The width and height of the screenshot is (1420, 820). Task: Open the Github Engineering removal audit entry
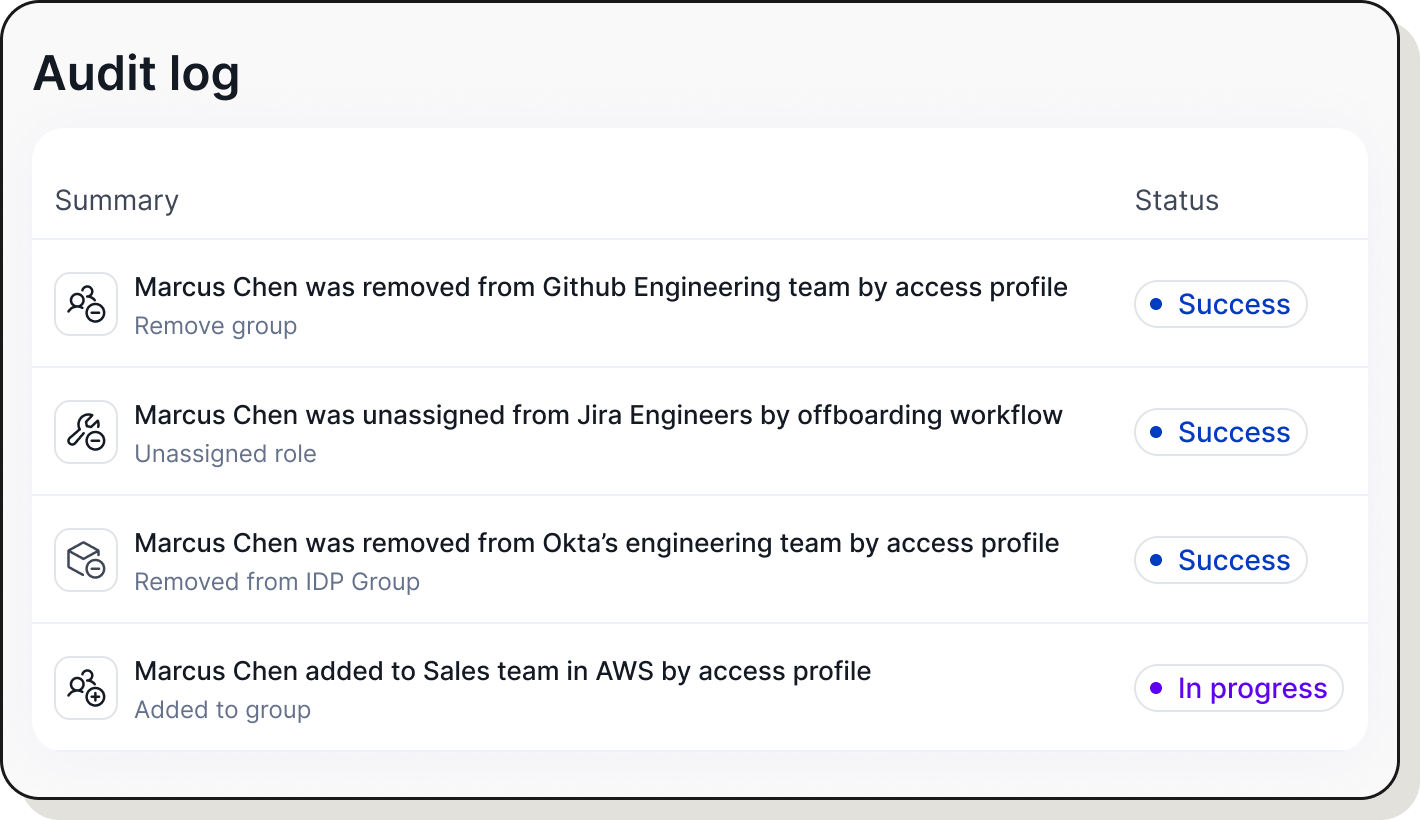pos(600,287)
